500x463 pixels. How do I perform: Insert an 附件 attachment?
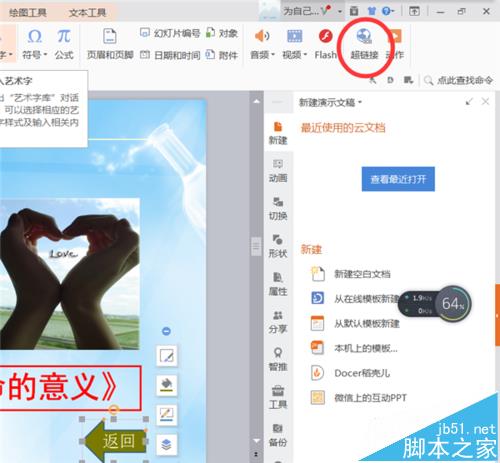pyautogui.click(x=222, y=55)
